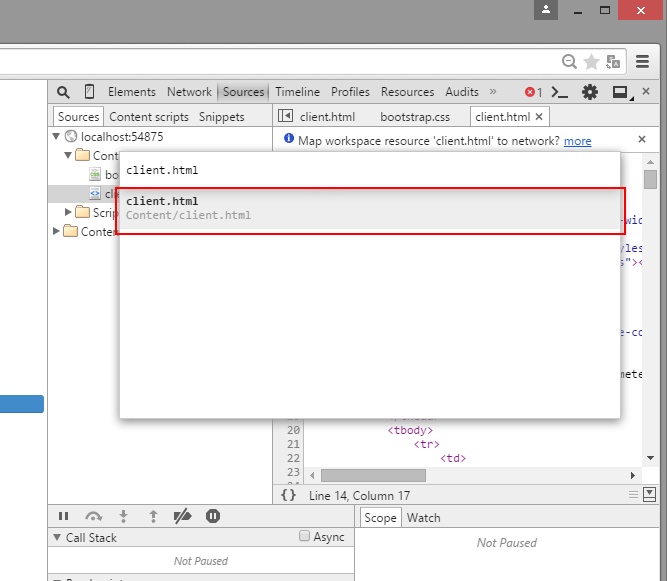Screen dimensions: 667x581
Task: Click the red error count indicator
Action: tap(533, 92)
